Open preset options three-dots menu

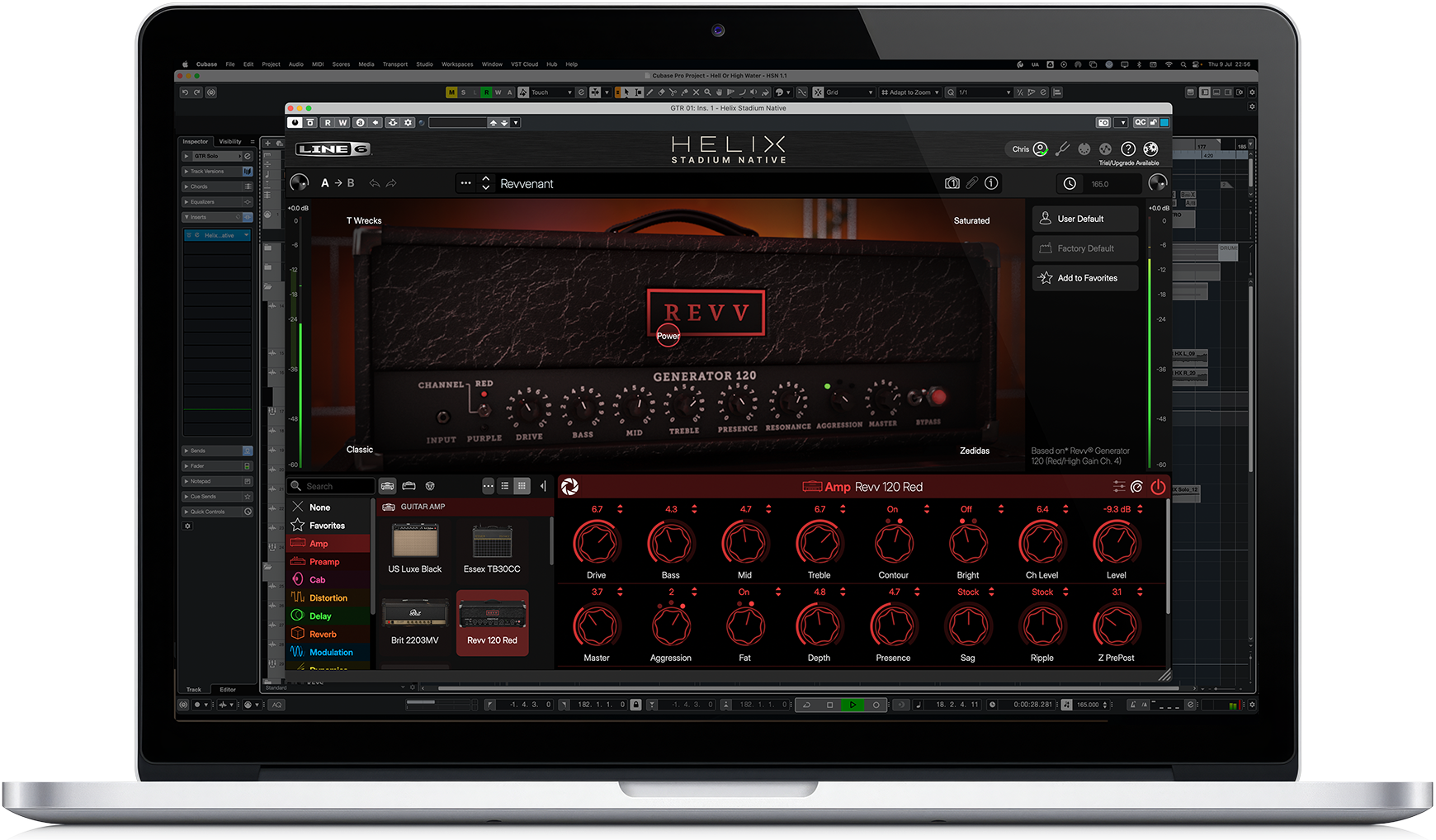pos(466,183)
